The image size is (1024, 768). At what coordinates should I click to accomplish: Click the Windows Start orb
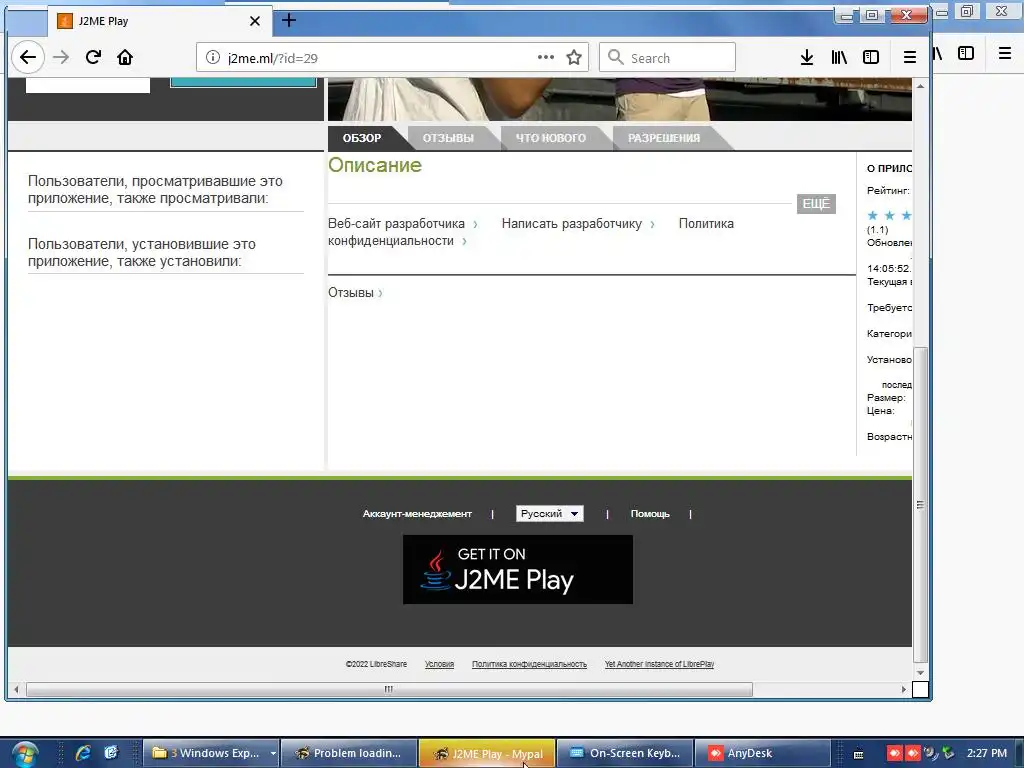(x=24, y=754)
